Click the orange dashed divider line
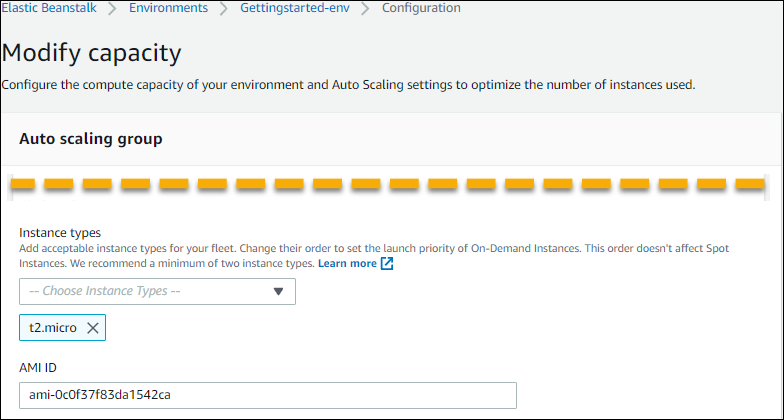 (391, 185)
